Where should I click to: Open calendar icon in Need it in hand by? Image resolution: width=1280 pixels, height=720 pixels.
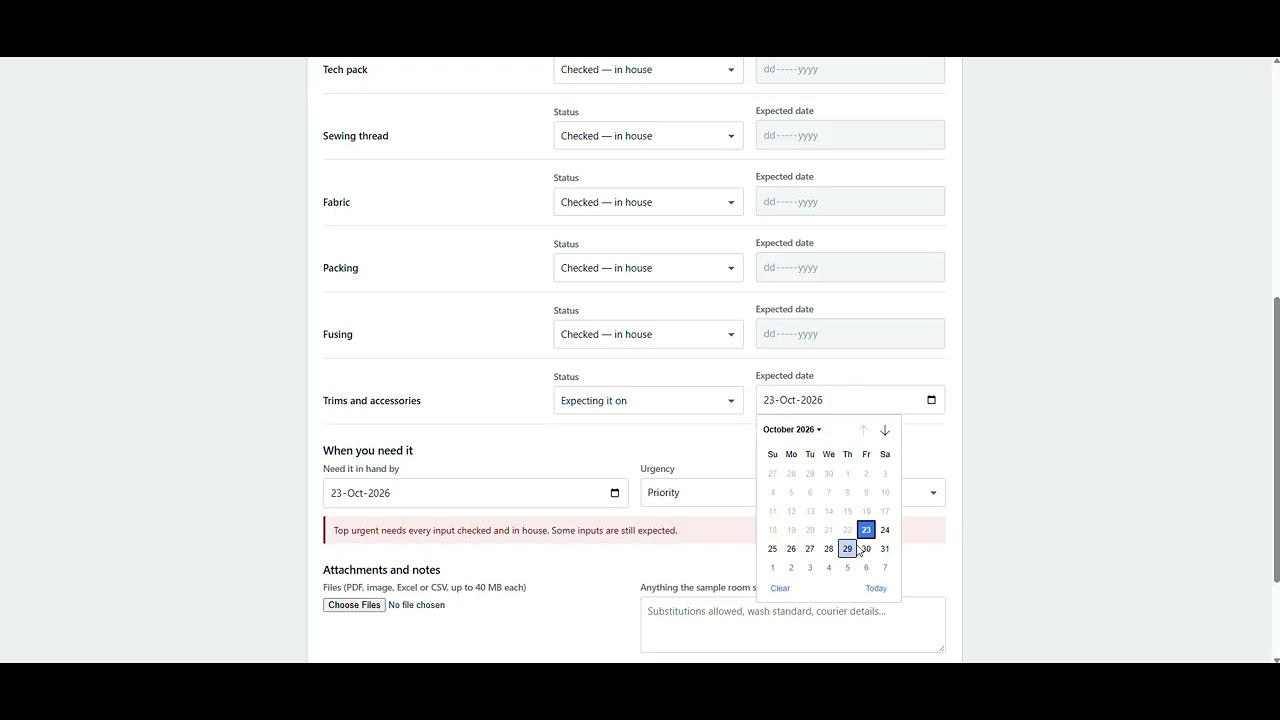[615, 493]
